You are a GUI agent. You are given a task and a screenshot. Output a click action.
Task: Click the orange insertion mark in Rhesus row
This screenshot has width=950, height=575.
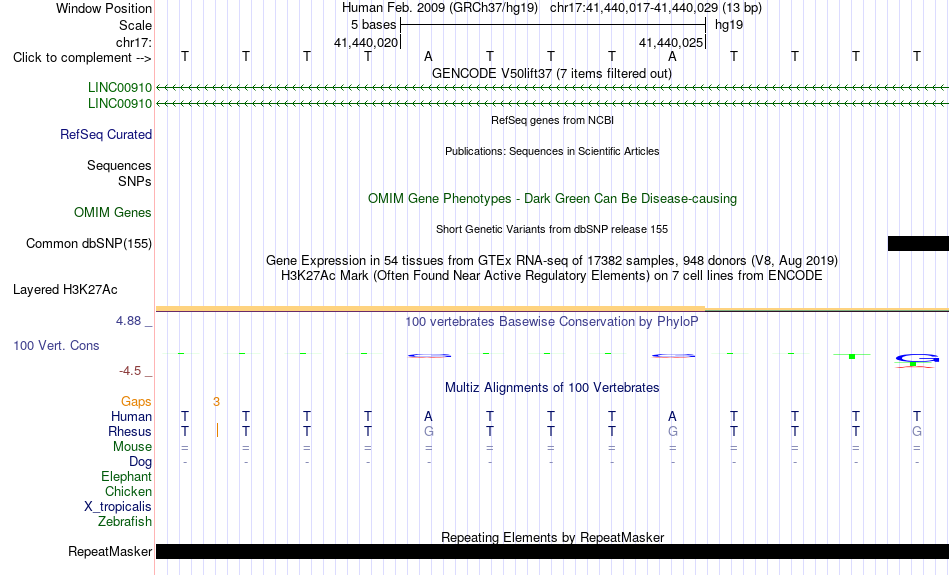[x=218, y=430]
